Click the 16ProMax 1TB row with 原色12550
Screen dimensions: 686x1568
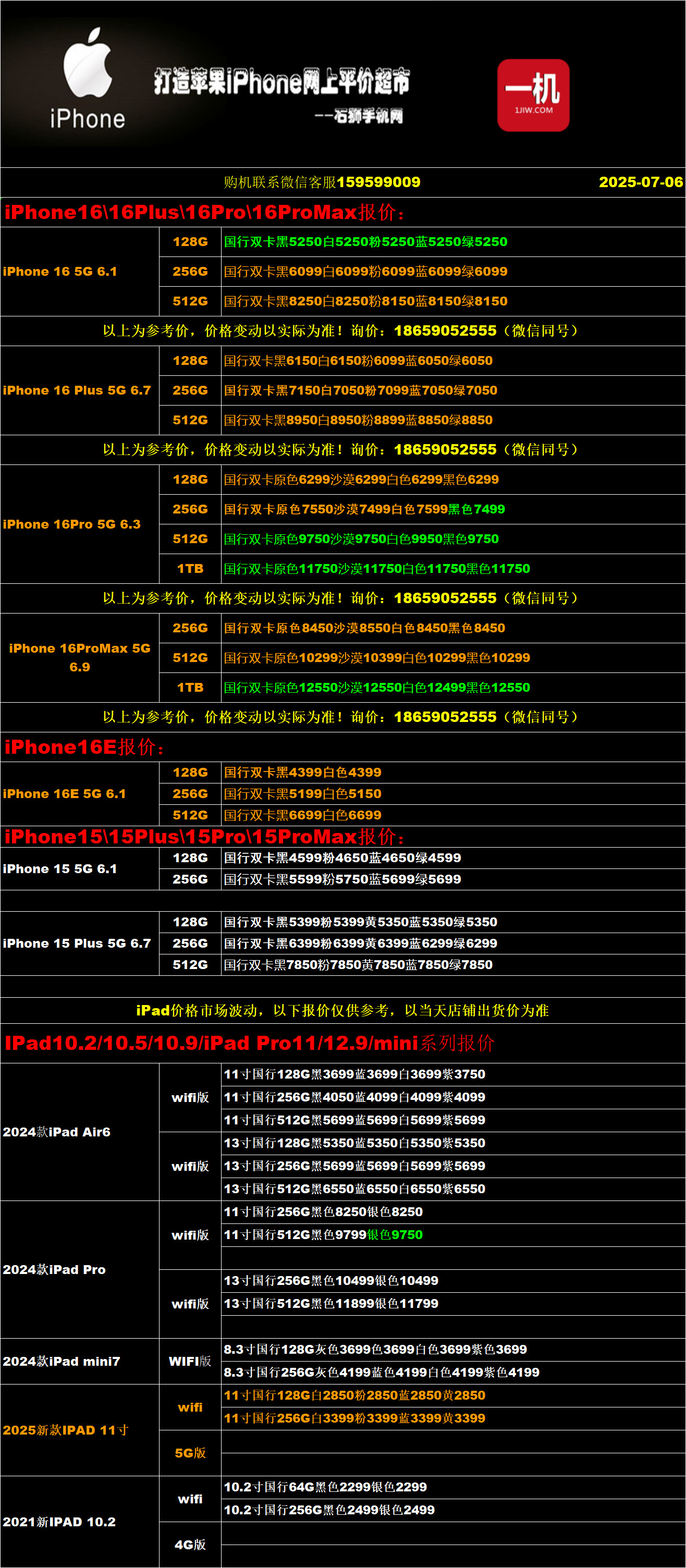(x=454, y=687)
